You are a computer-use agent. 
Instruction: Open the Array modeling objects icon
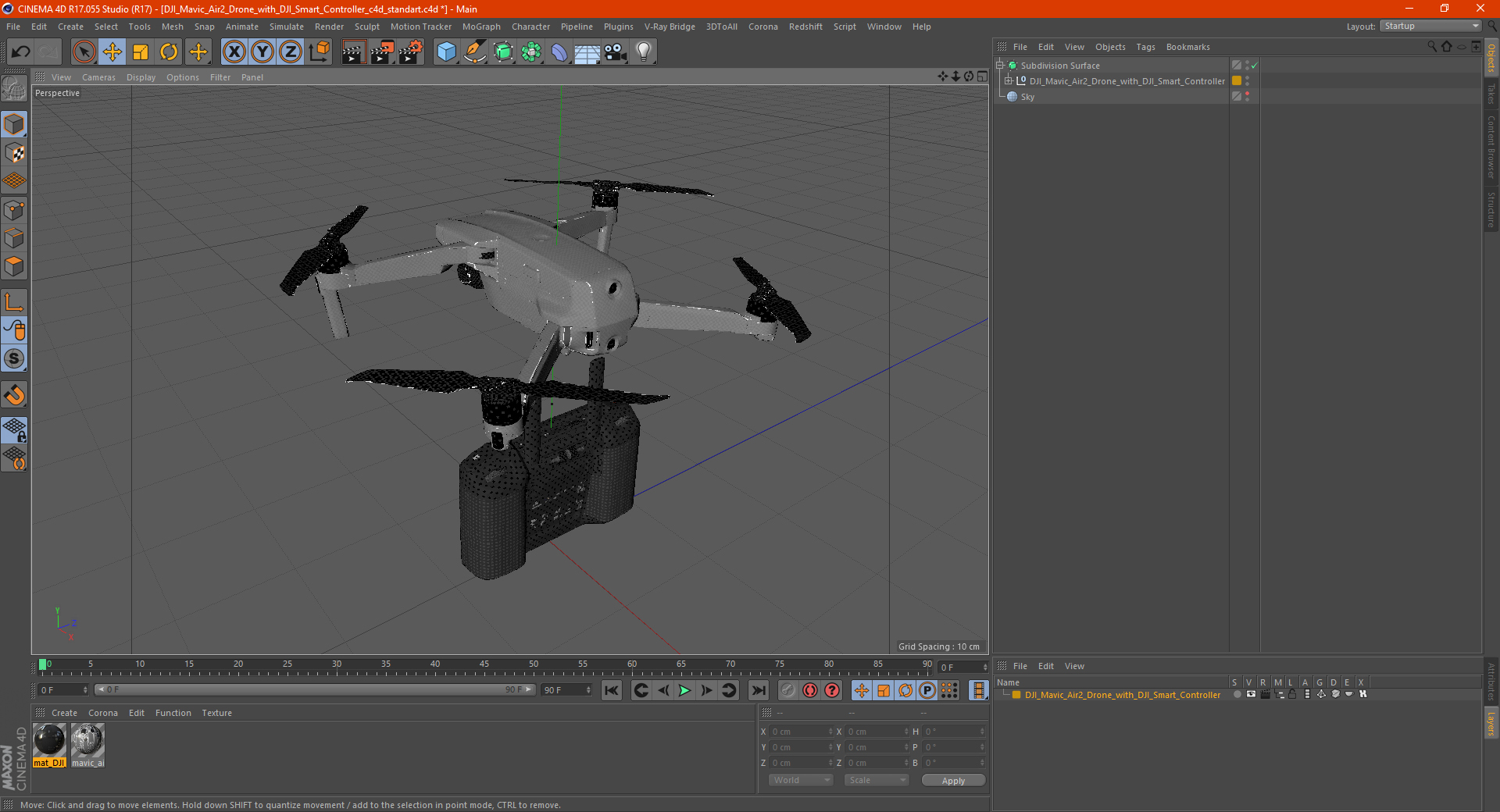coord(531,52)
